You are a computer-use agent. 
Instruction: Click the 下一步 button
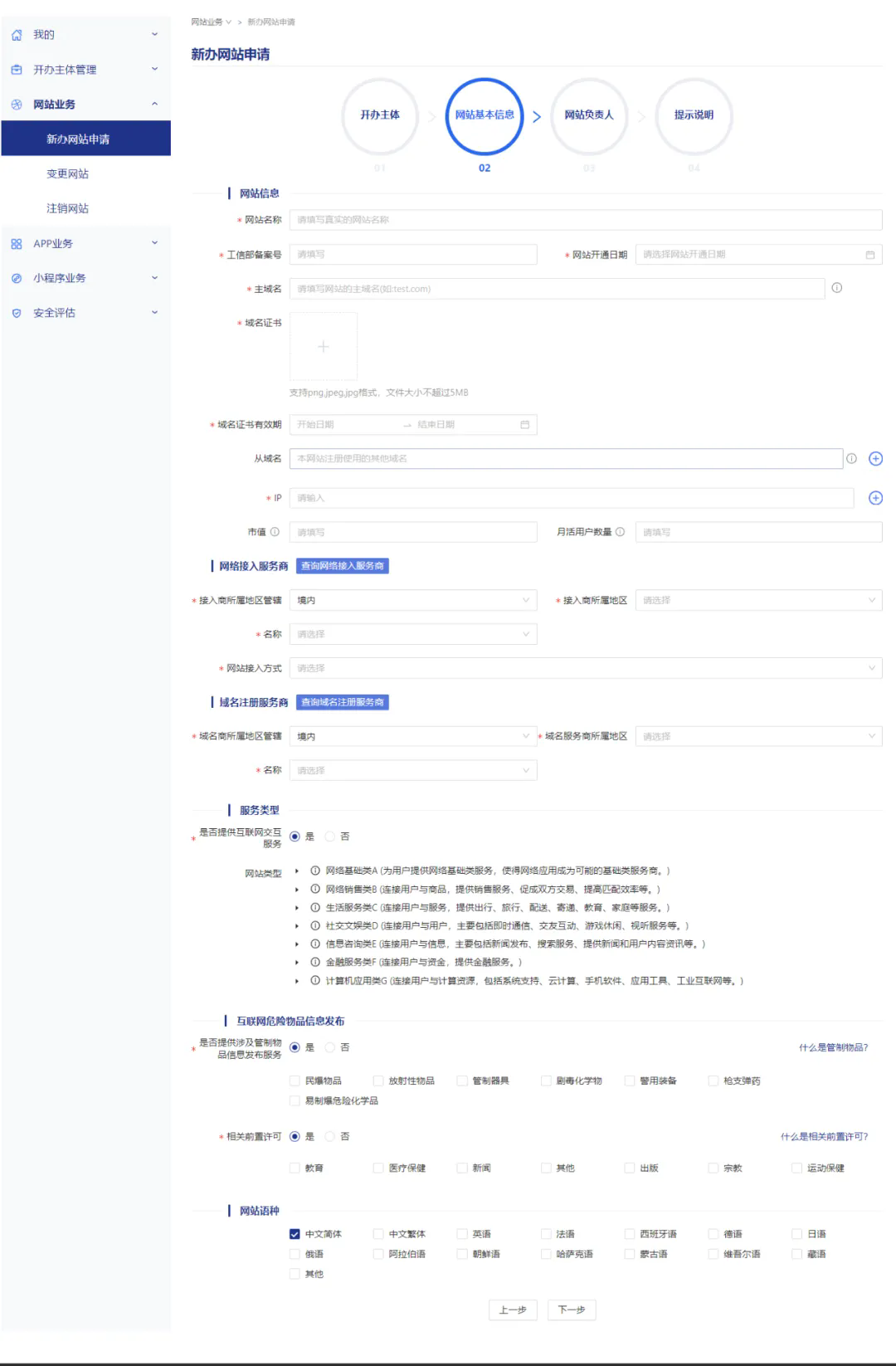tap(571, 1310)
